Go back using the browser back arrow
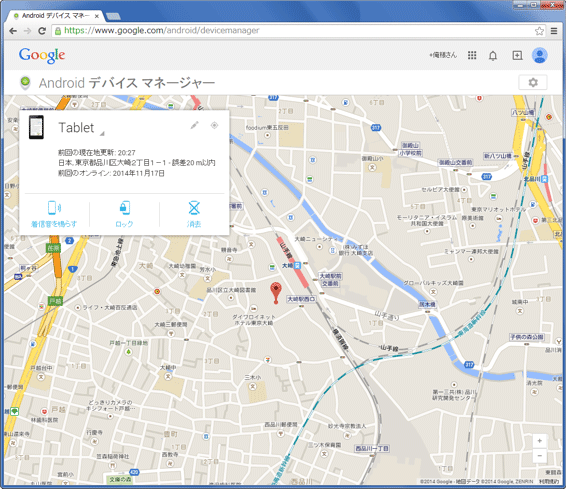Screen dimensions: 566x489 click(x=13, y=31)
